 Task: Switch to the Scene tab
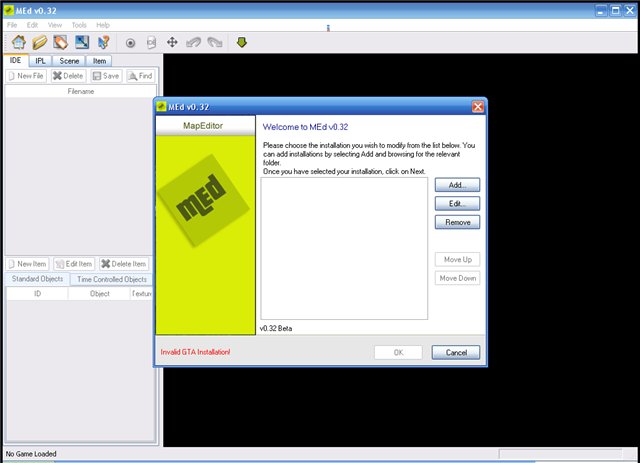click(x=69, y=60)
